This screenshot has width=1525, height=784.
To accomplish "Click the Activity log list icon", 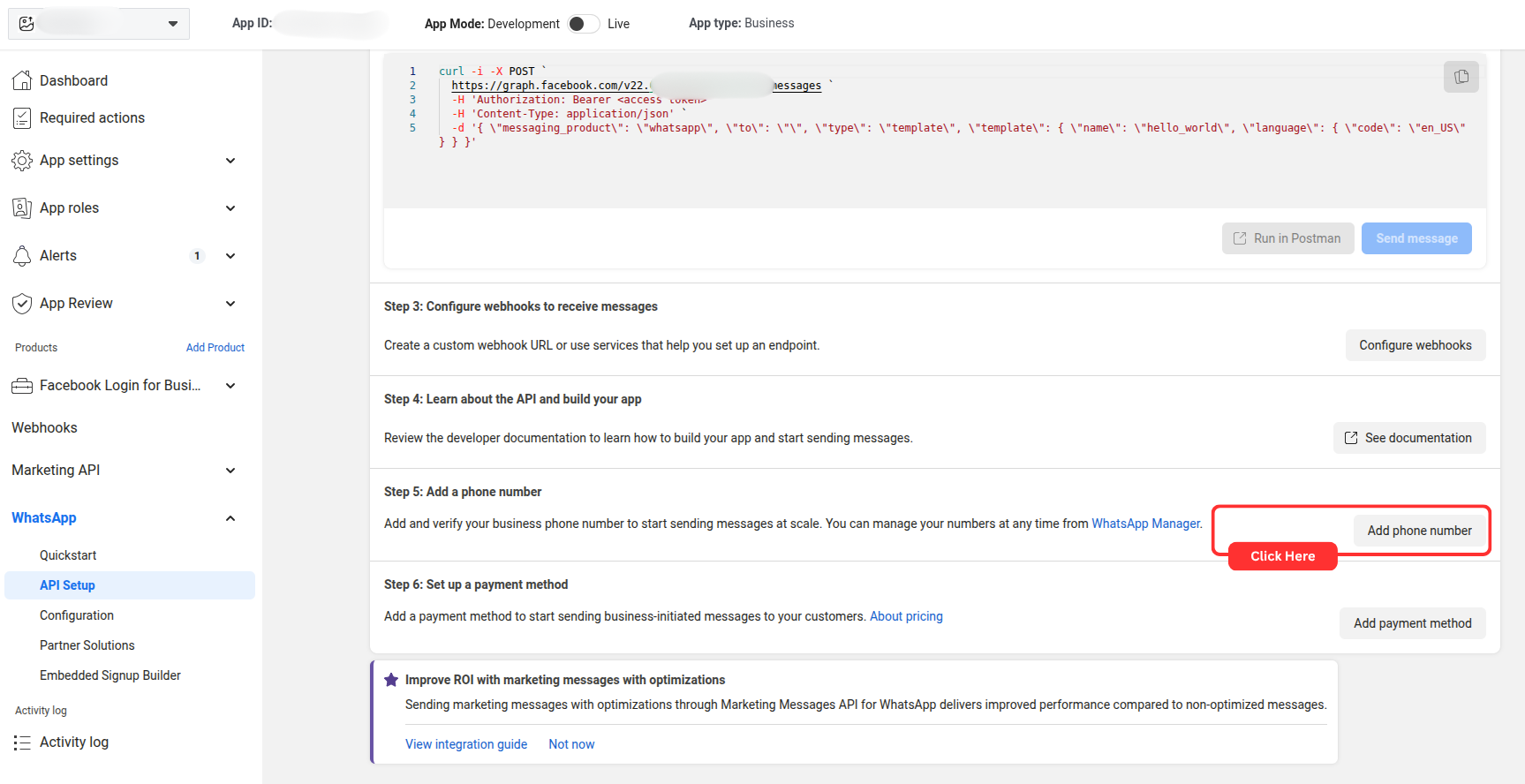I will 22,743.
